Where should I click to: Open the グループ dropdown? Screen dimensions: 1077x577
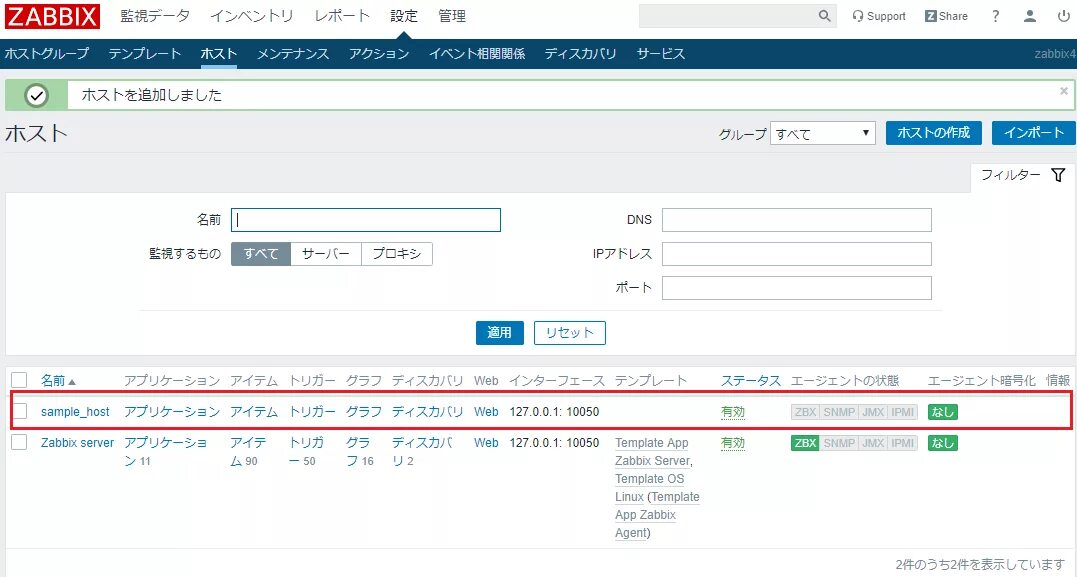(x=822, y=133)
